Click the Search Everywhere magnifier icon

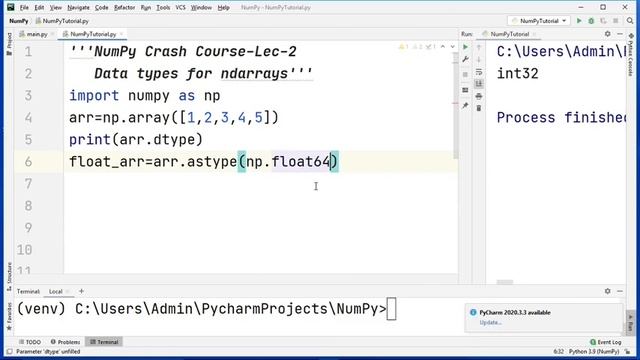pyautogui.click(x=630, y=21)
